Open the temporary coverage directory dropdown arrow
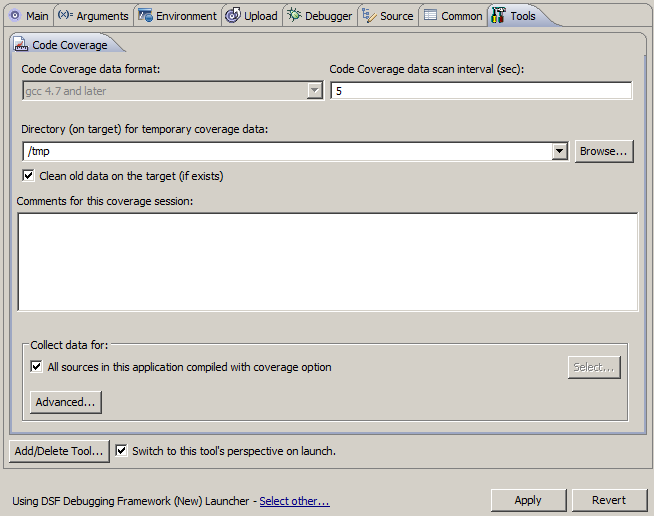 (x=560, y=151)
